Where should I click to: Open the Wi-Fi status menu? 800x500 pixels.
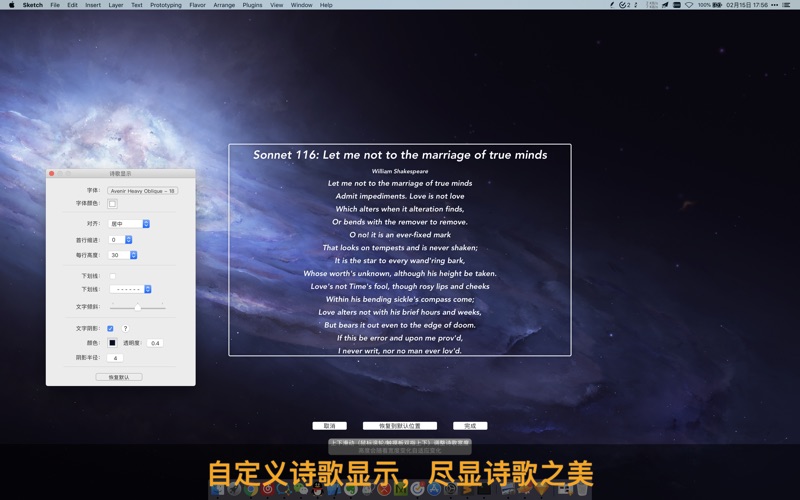tap(689, 5)
